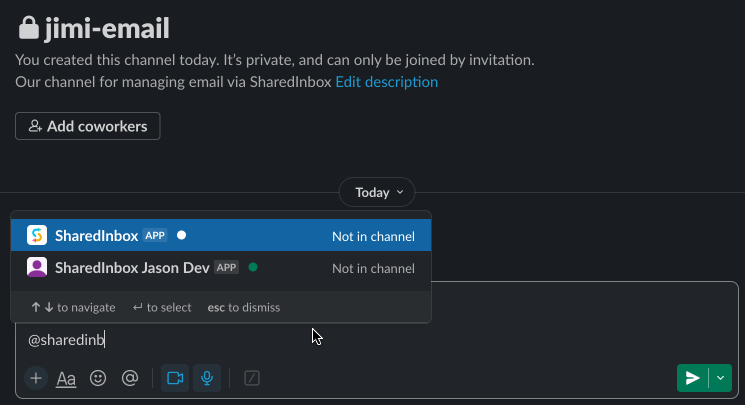Viewport: 745px width, 405px height.
Task: Click the mention @ icon in the toolbar
Action: click(130, 378)
